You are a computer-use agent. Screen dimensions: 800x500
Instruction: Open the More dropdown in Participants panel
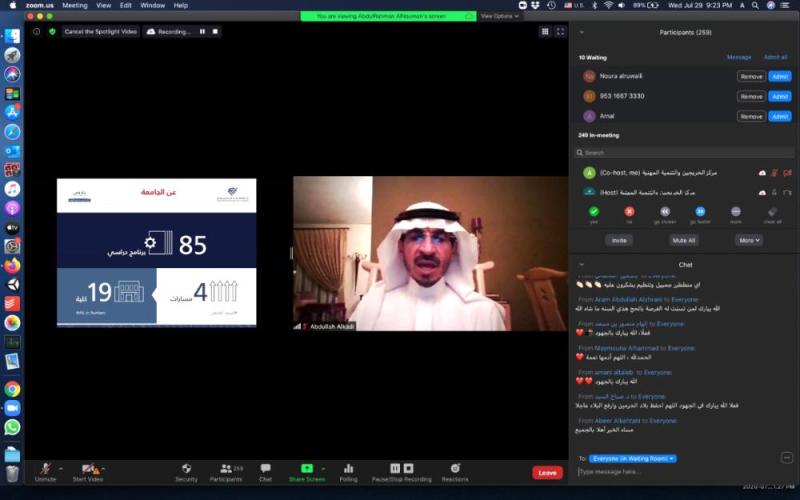click(x=749, y=240)
